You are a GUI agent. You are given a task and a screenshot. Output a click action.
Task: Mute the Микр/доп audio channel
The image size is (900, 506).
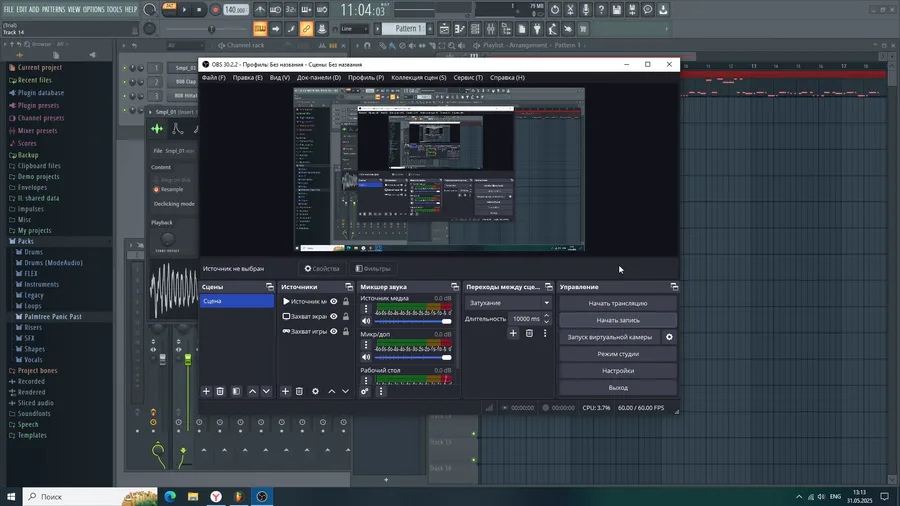[366, 357]
